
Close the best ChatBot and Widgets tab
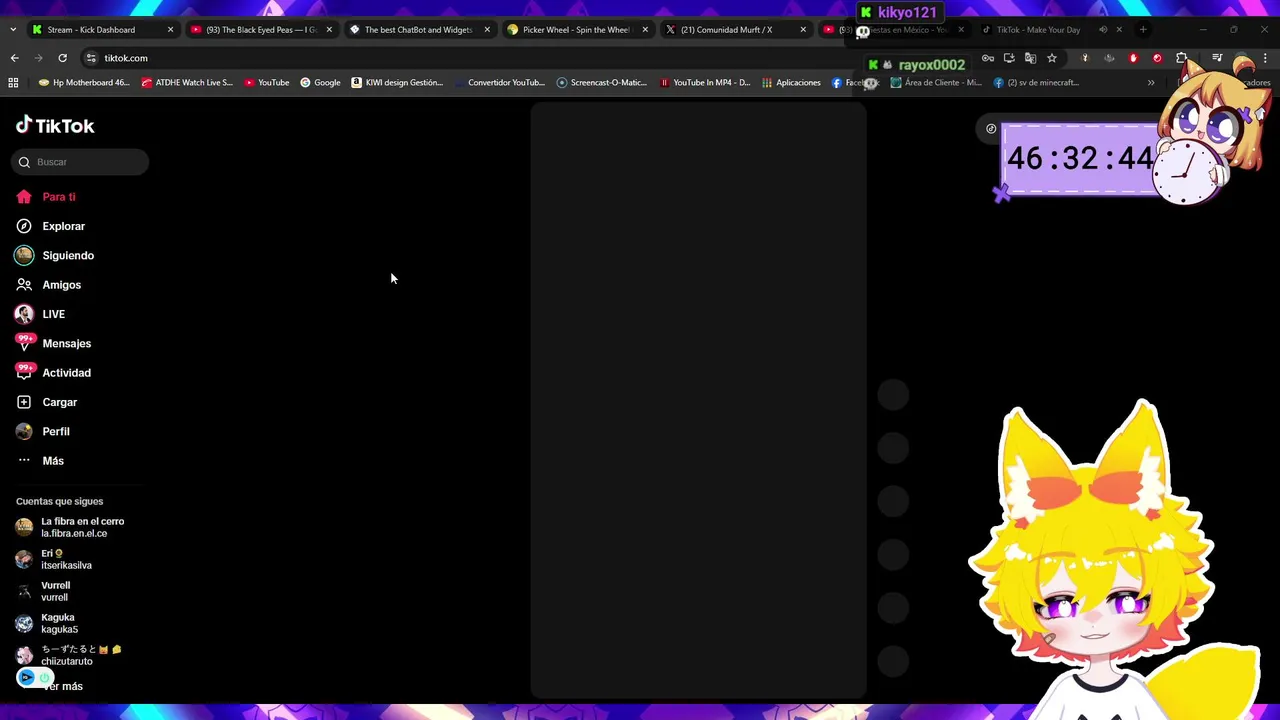(487, 30)
